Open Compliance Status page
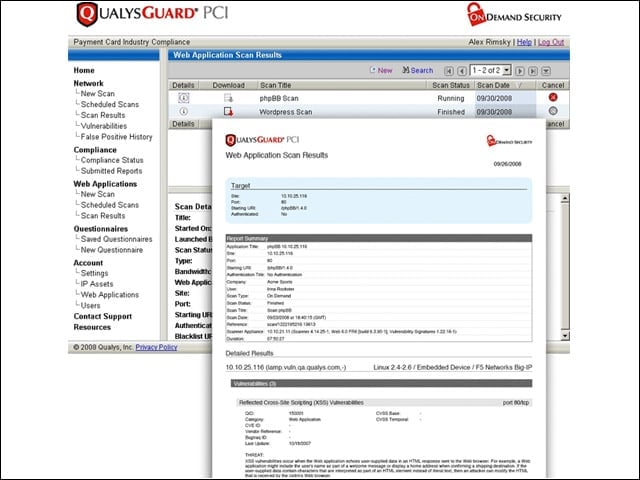 click(112, 160)
